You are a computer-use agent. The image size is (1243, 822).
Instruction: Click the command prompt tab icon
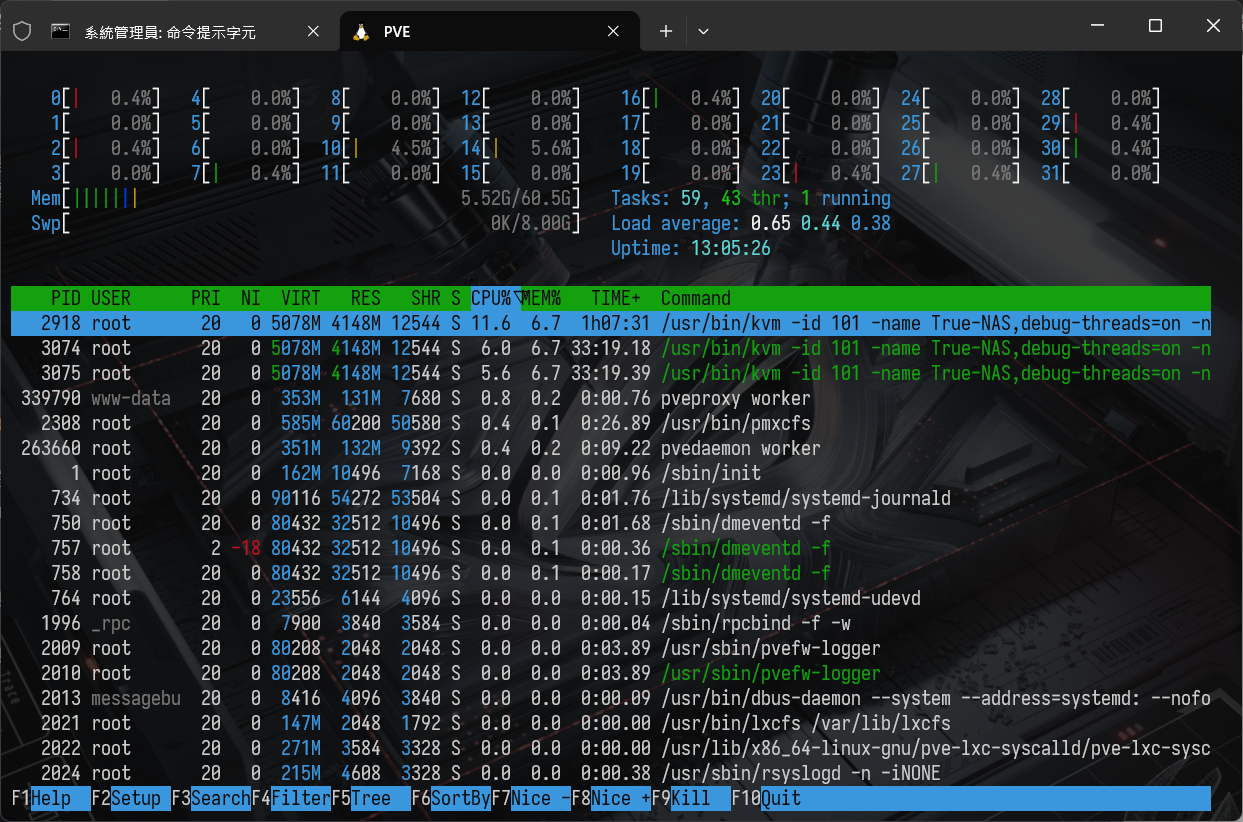[x=61, y=32]
